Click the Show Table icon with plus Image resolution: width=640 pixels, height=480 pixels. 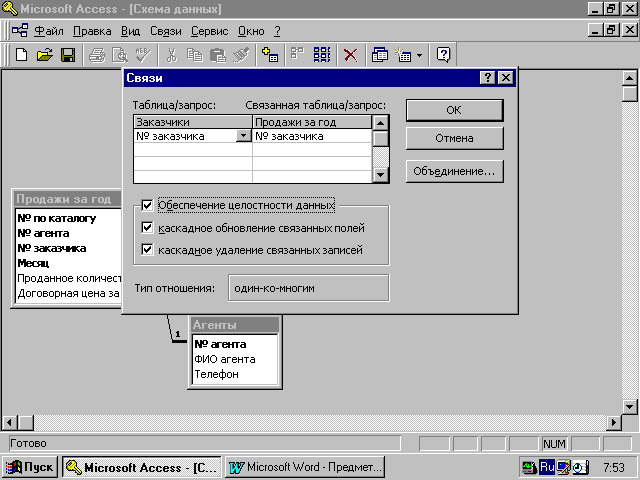pyautogui.click(x=270, y=55)
